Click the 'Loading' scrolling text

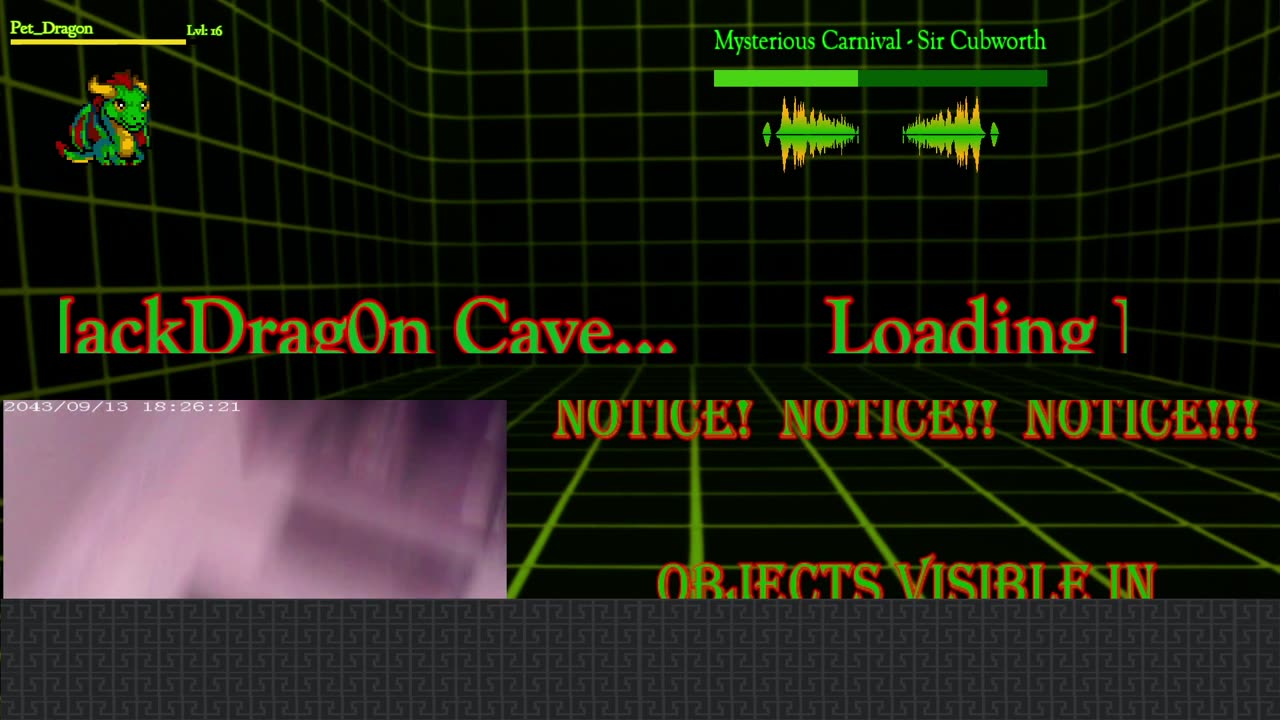[x=960, y=326]
